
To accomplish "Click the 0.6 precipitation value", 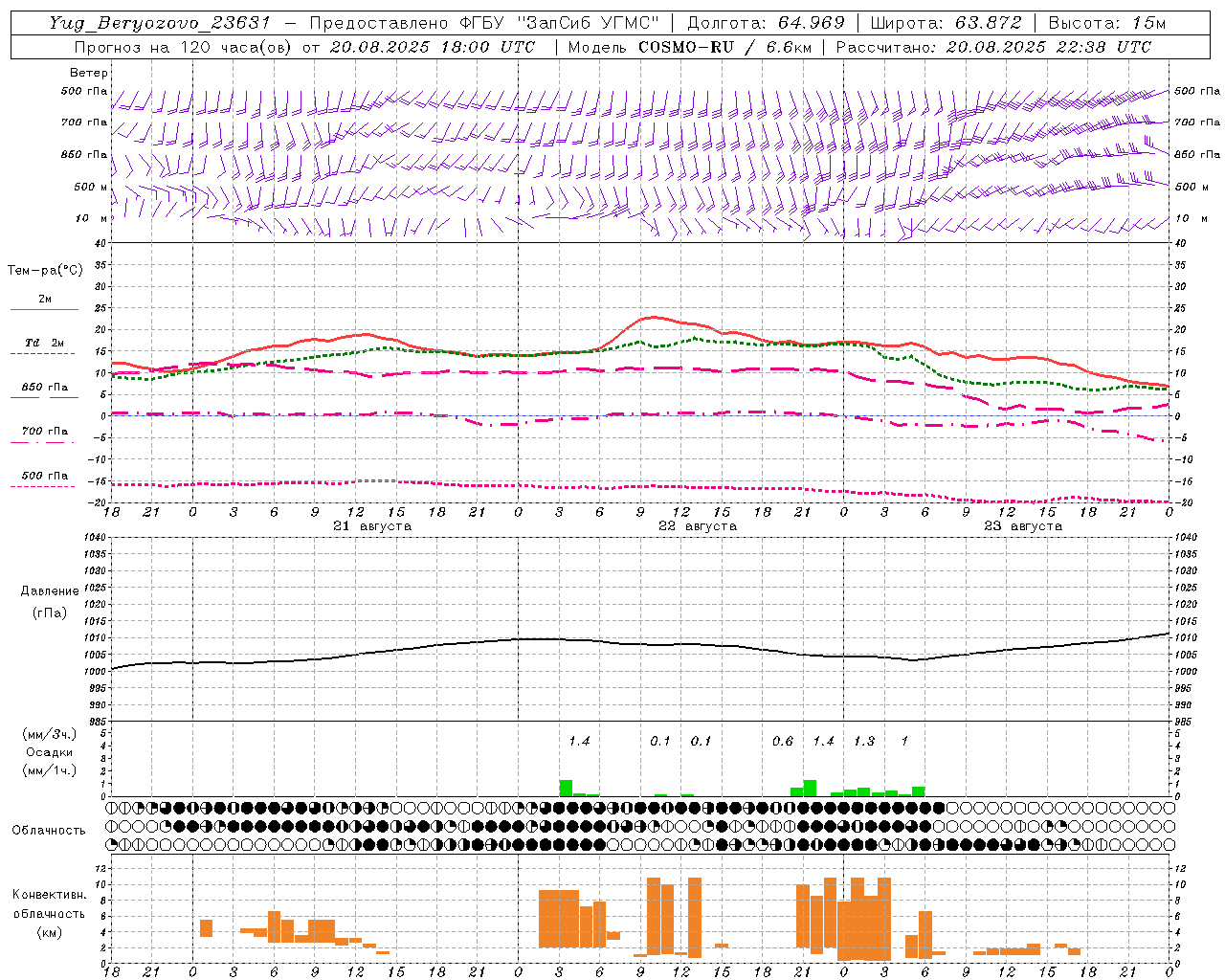I will (783, 742).
